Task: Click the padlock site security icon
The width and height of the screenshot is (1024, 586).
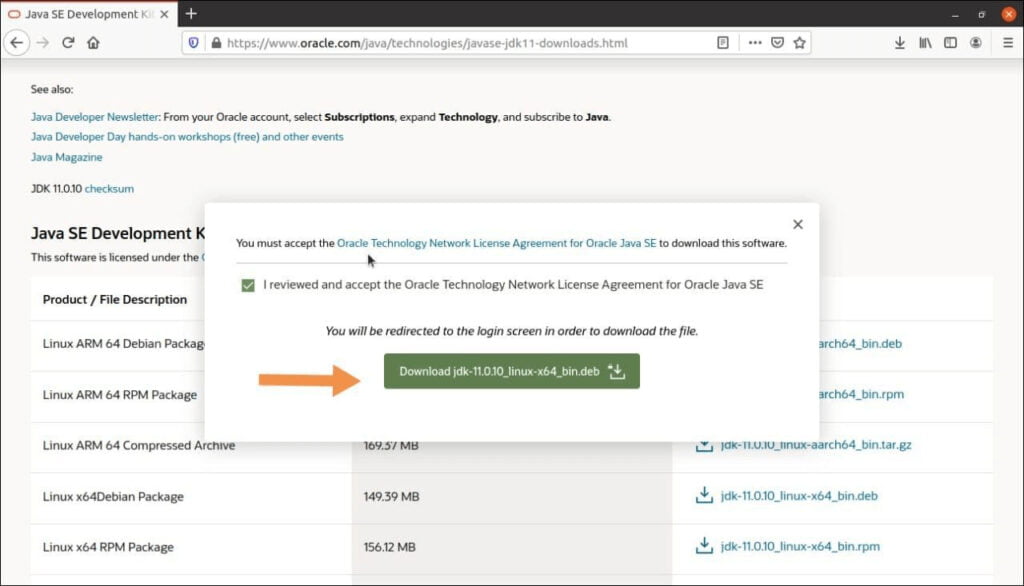Action: (x=216, y=43)
